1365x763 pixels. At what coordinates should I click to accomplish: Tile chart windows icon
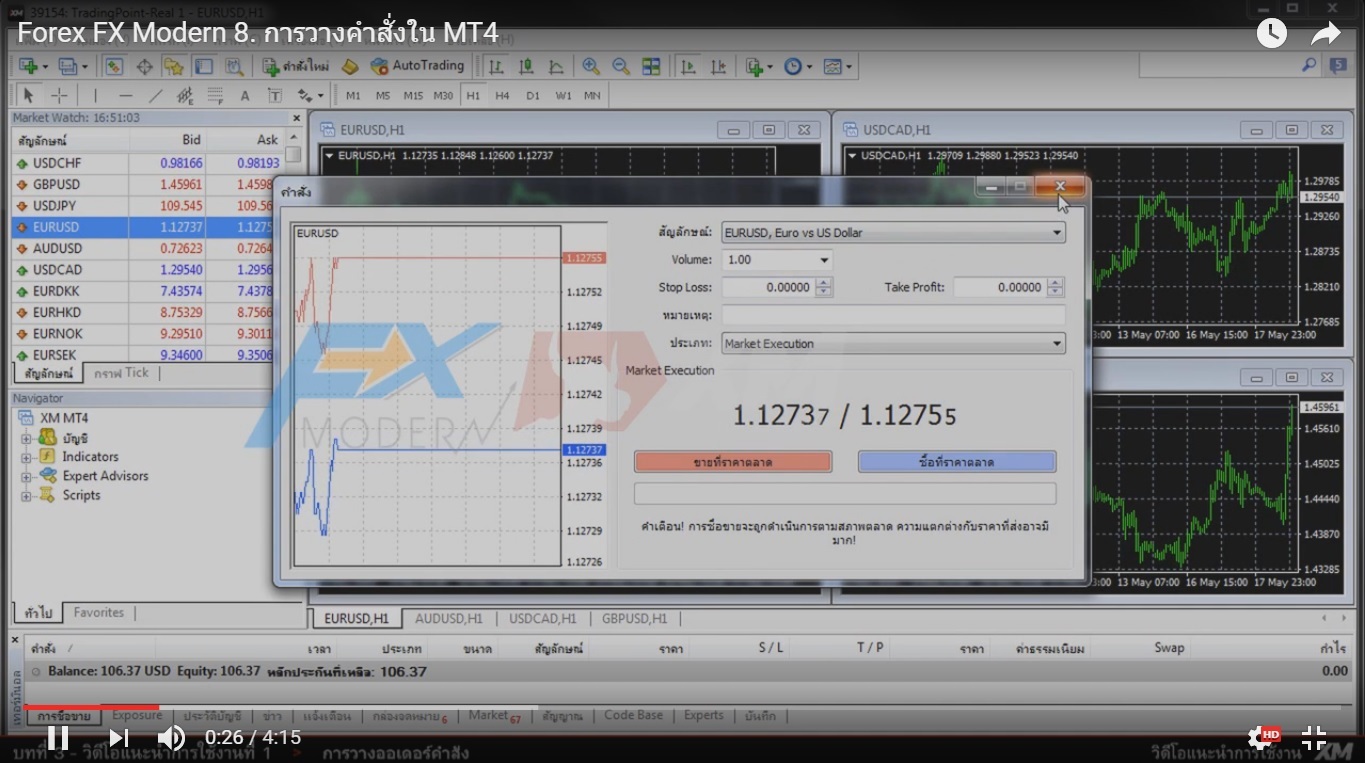[651, 66]
